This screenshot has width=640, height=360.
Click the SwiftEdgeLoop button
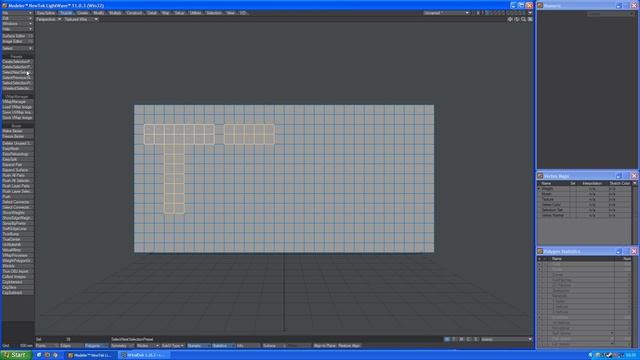click(17, 229)
